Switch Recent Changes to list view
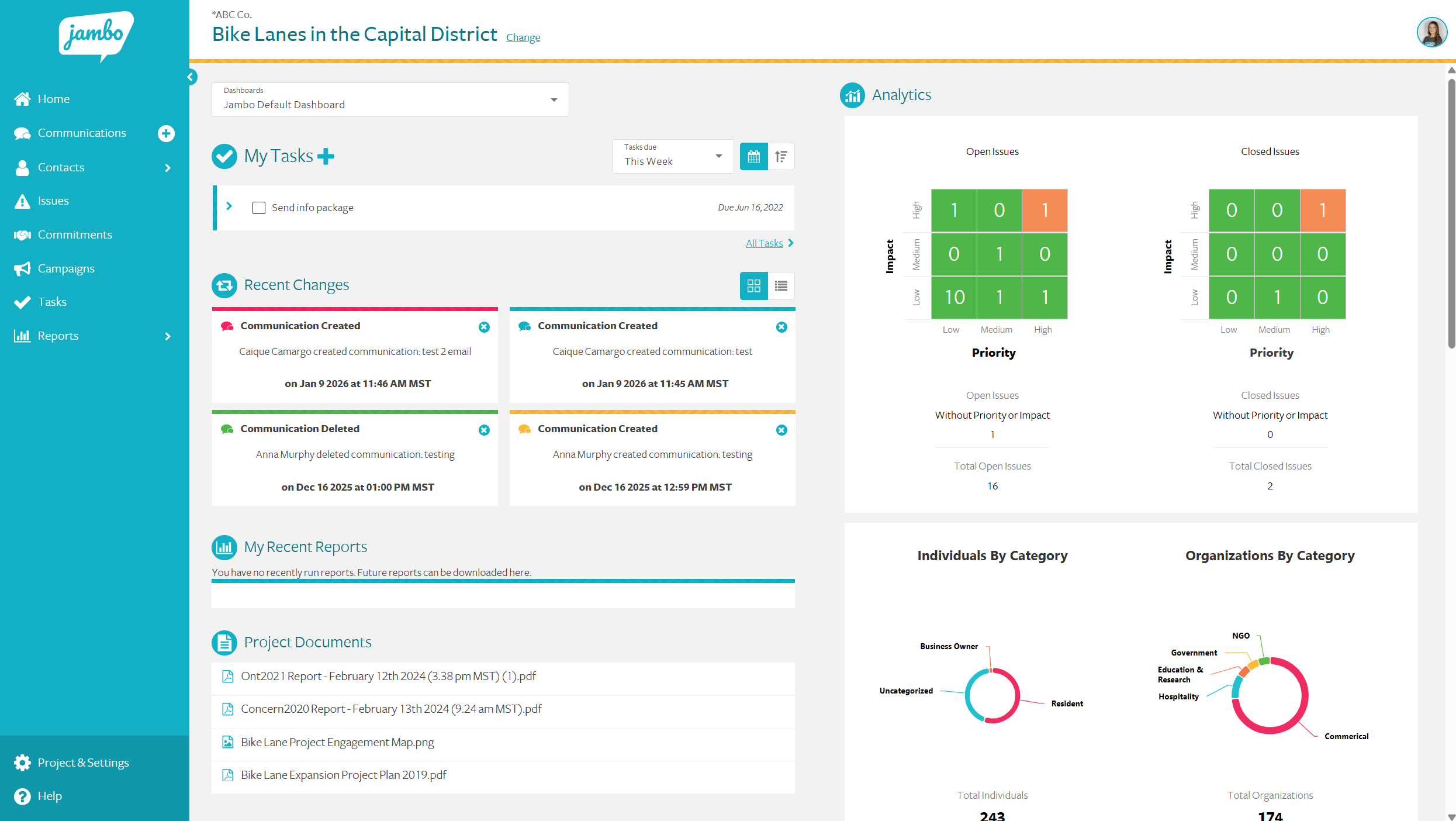This screenshot has width=1456, height=821. [x=781, y=286]
